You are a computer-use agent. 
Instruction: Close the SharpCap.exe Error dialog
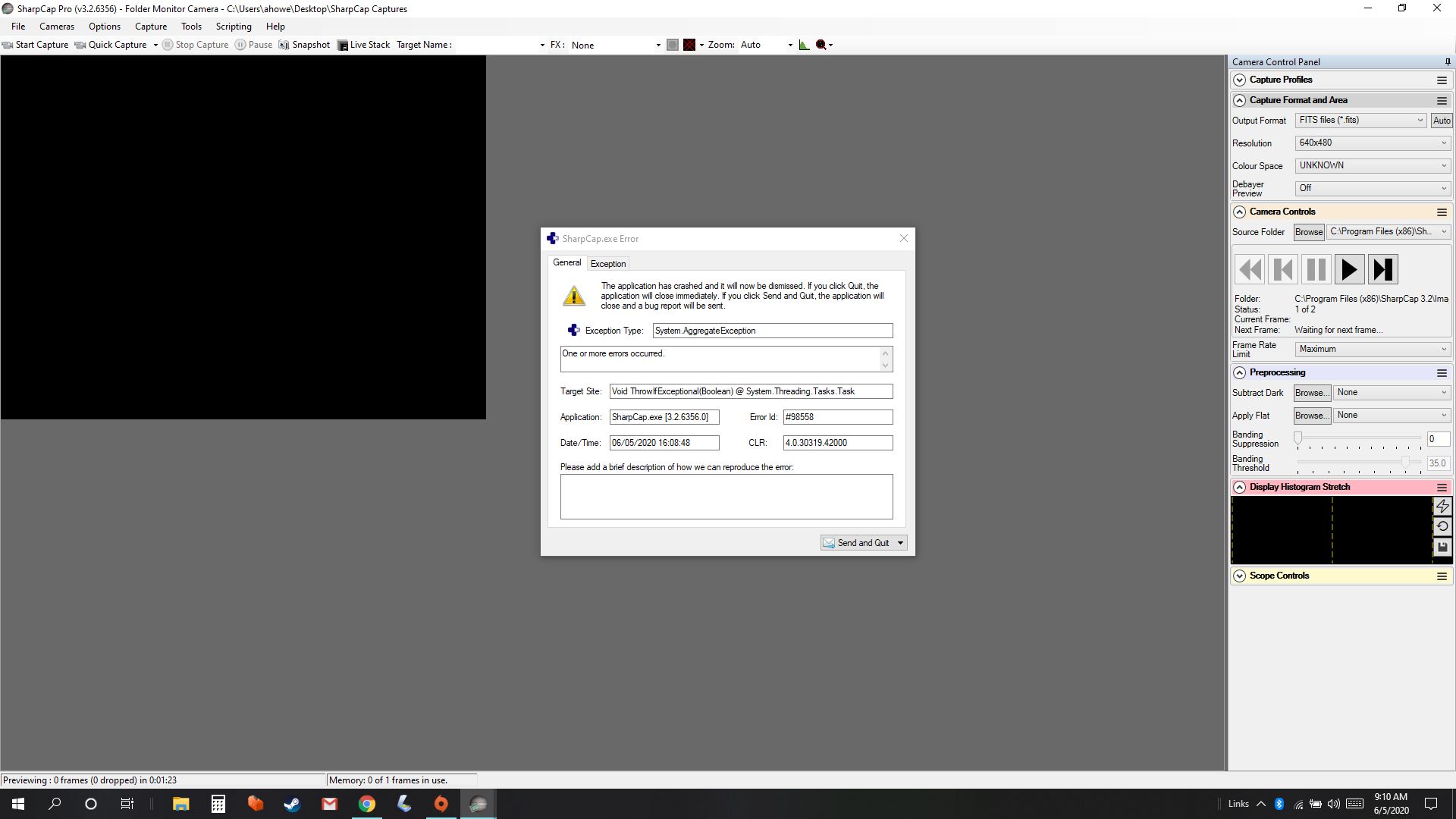[903, 238]
